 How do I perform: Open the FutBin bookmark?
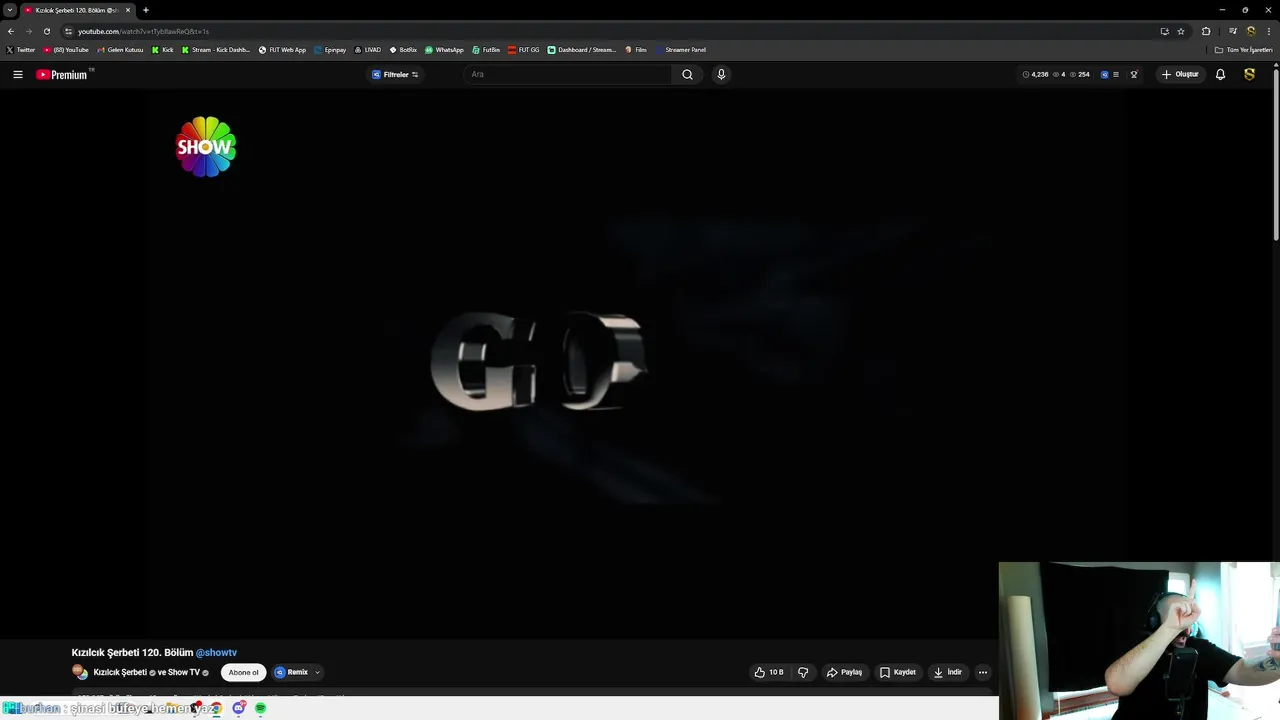click(486, 50)
